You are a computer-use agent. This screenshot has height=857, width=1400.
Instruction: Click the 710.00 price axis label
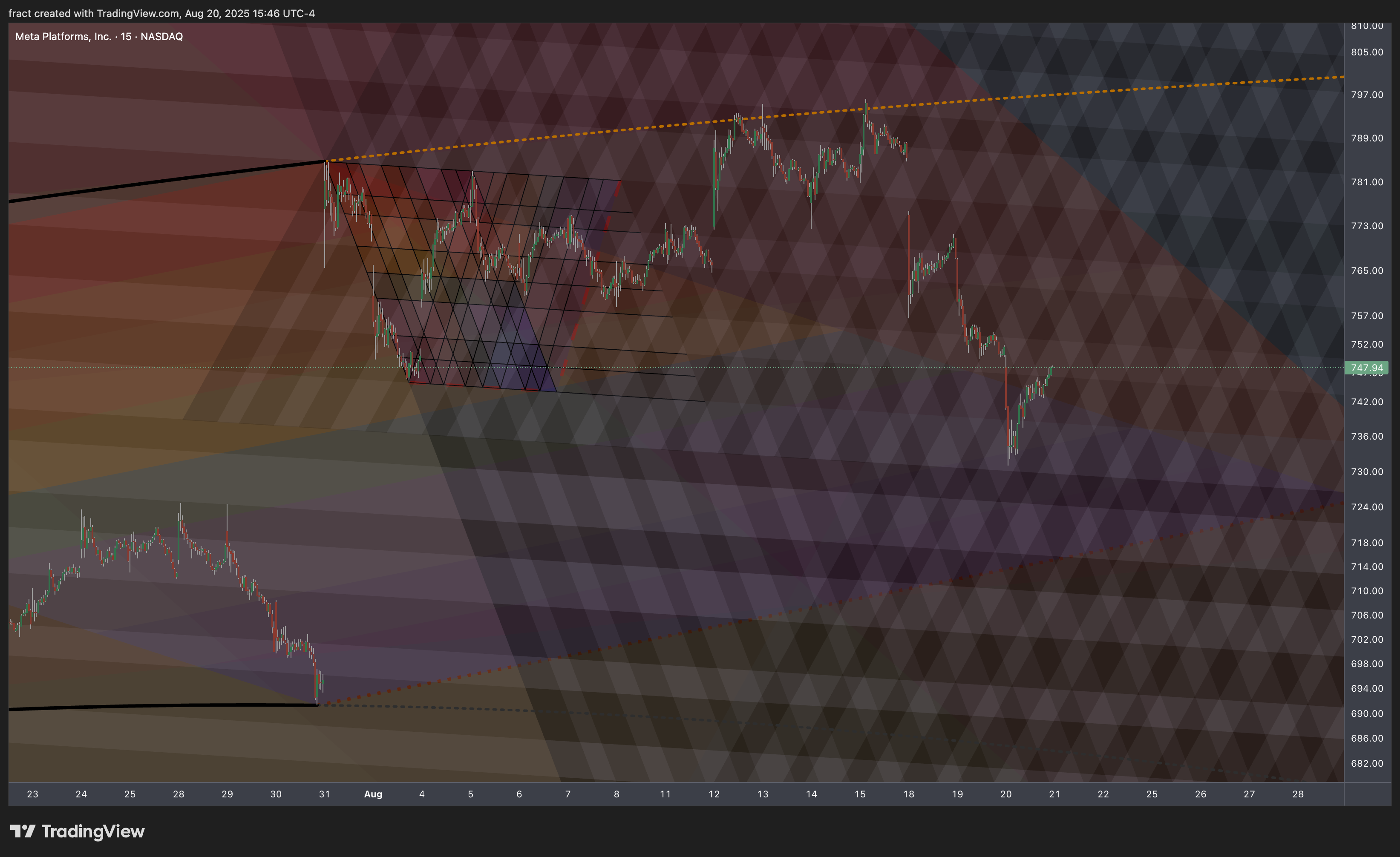(1367, 591)
